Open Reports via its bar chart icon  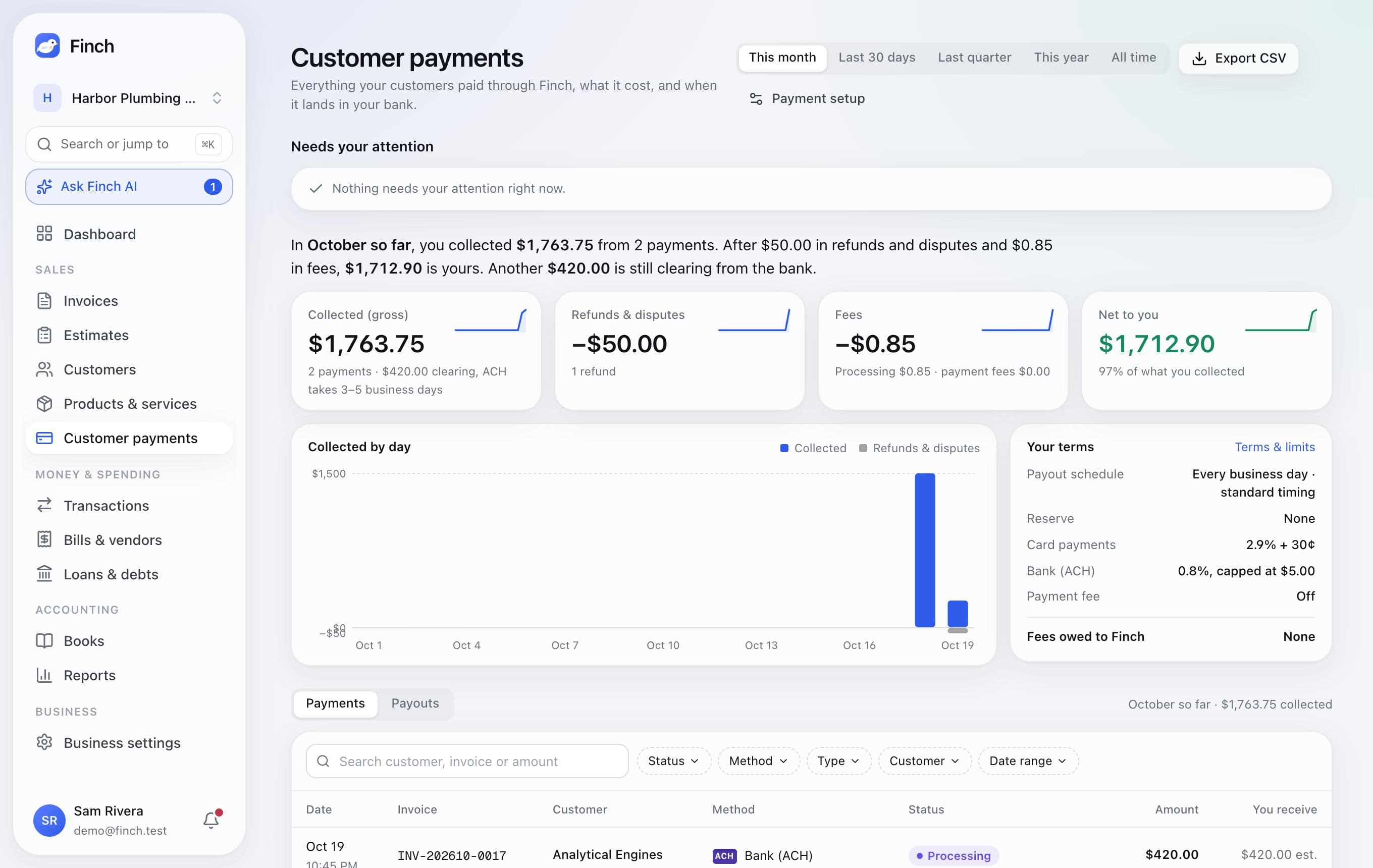tap(44, 675)
